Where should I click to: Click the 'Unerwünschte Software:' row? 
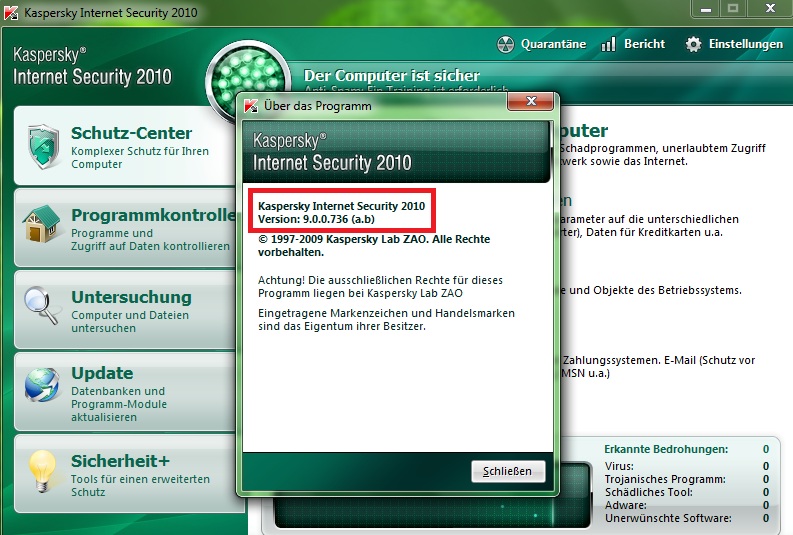(x=687, y=518)
